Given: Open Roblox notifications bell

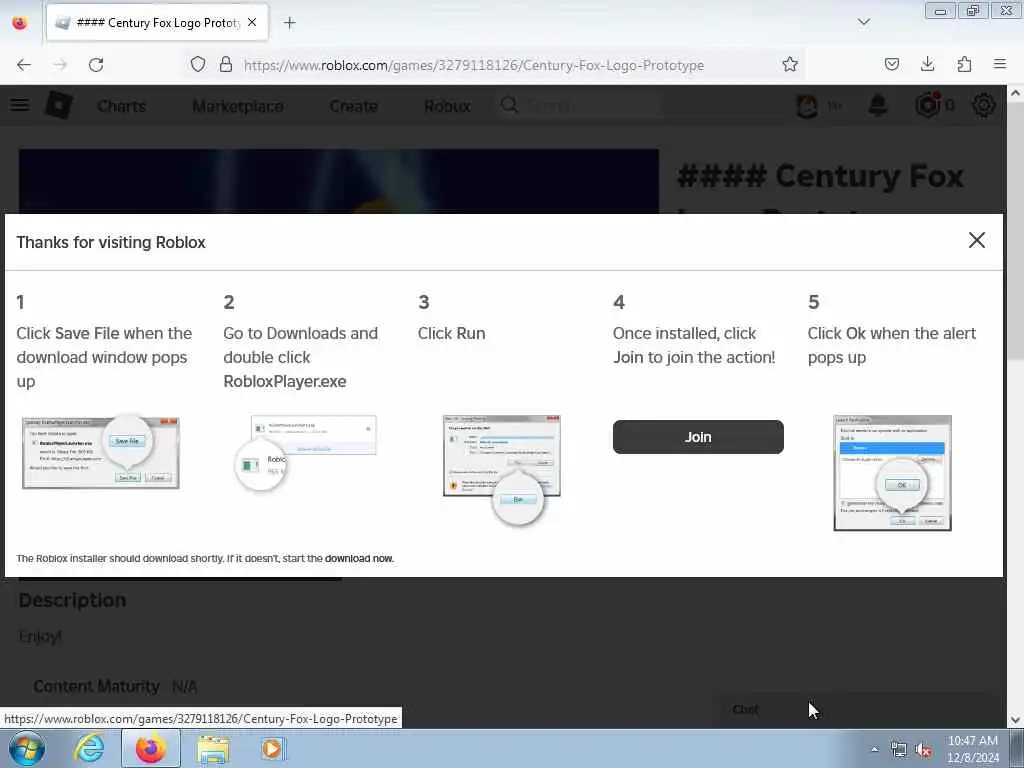Looking at the screenshot, I should click(878, 105).
